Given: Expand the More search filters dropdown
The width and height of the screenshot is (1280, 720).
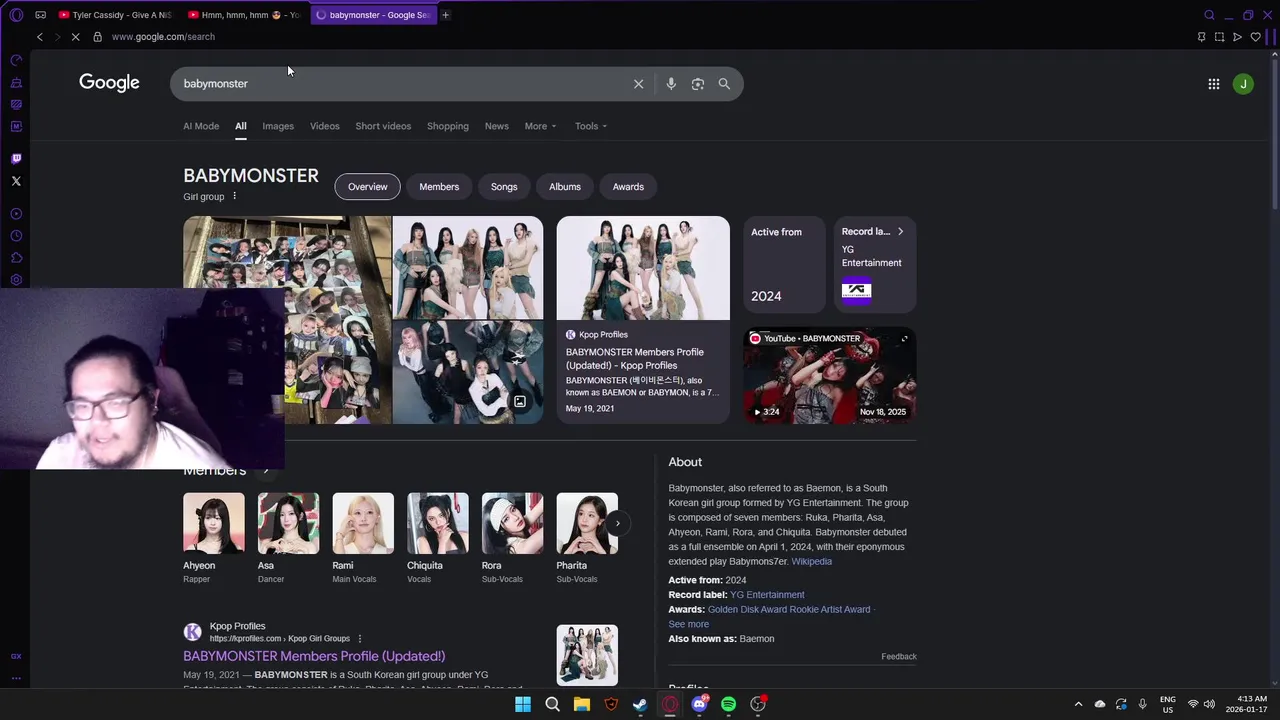Looking at the screenshot, I should 540,126.
